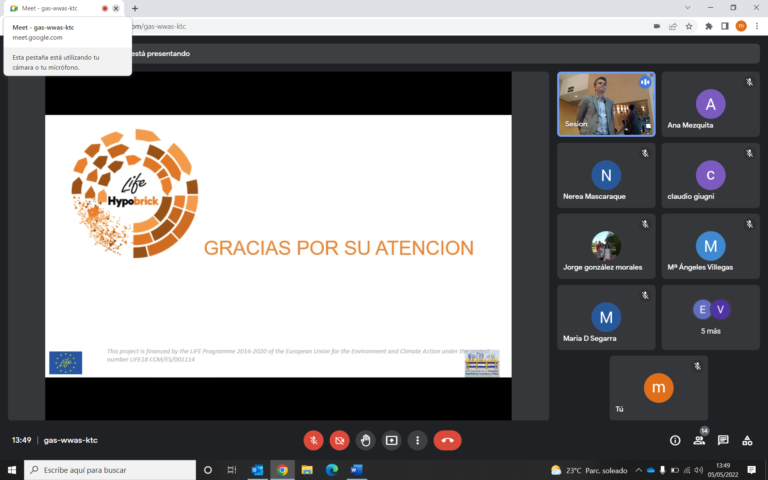Open File Explorer from the taskbar

[x=307, y=470]
